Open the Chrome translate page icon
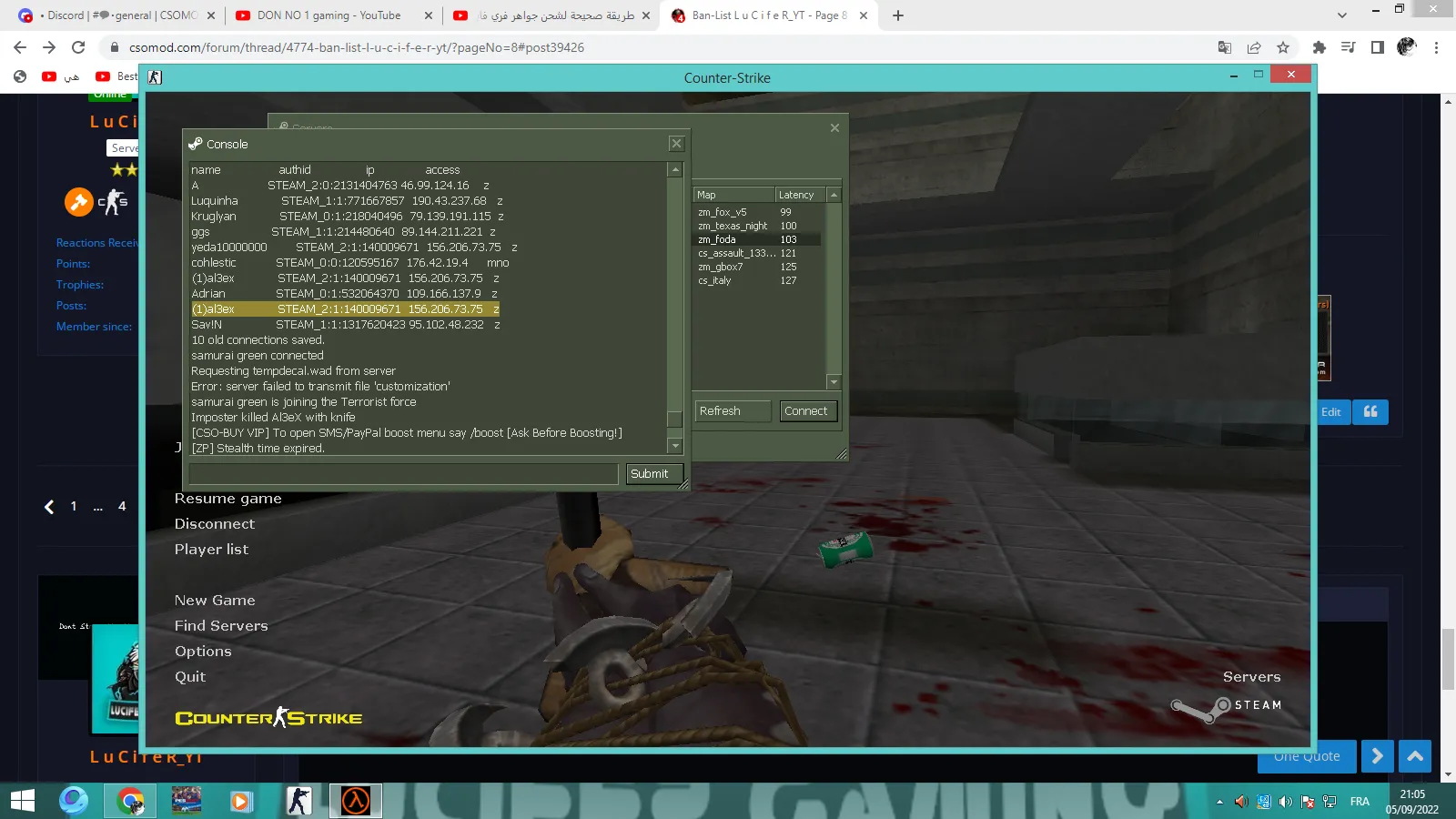This screenshot has width=1456, height=819. tap(1225, 47)
